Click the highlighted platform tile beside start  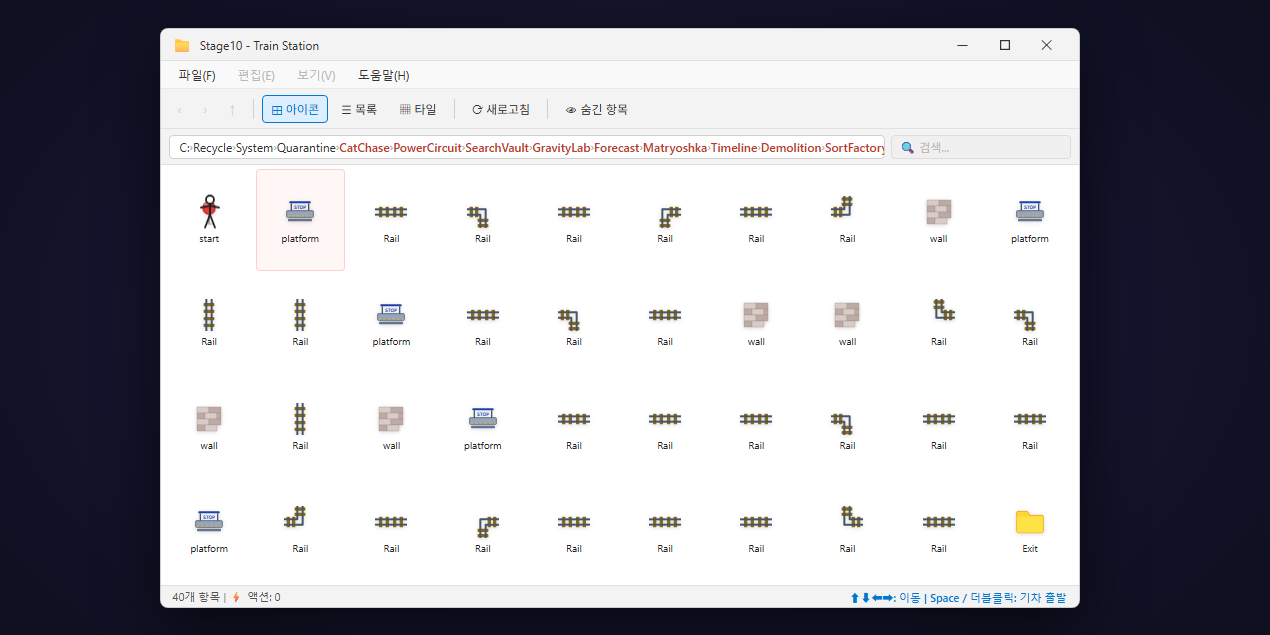[x=300, y=219]
